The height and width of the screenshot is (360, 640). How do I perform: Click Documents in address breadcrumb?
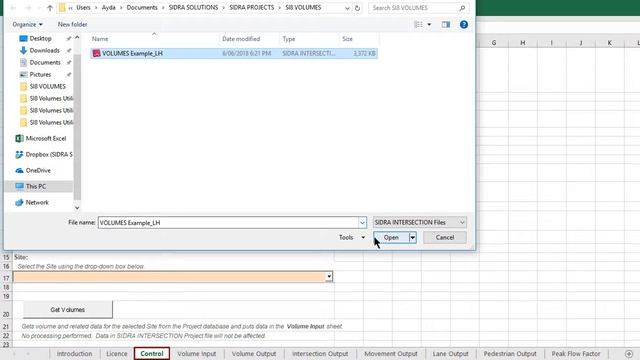click(142, 8)
